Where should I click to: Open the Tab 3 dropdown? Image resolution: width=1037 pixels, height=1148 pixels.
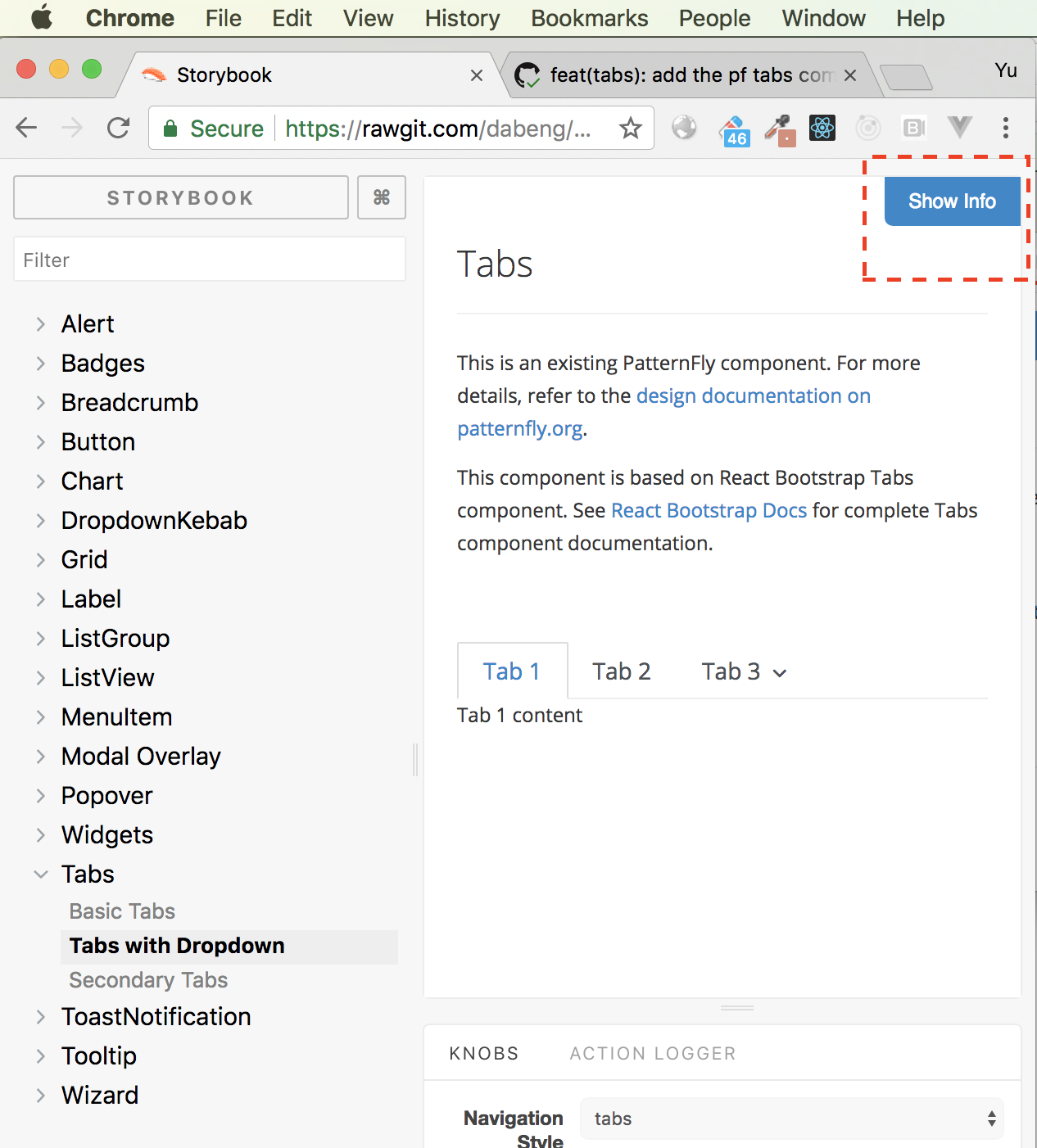point(744,671)
